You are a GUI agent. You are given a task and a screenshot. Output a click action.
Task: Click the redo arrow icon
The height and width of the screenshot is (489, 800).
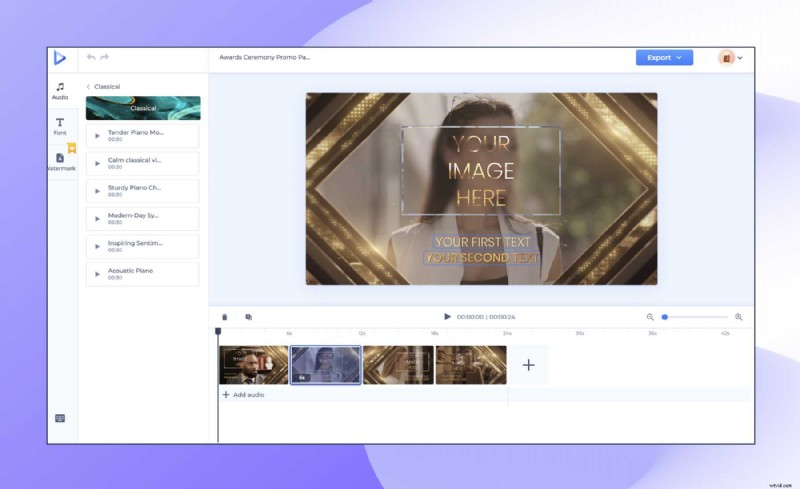tap(105, 58)
